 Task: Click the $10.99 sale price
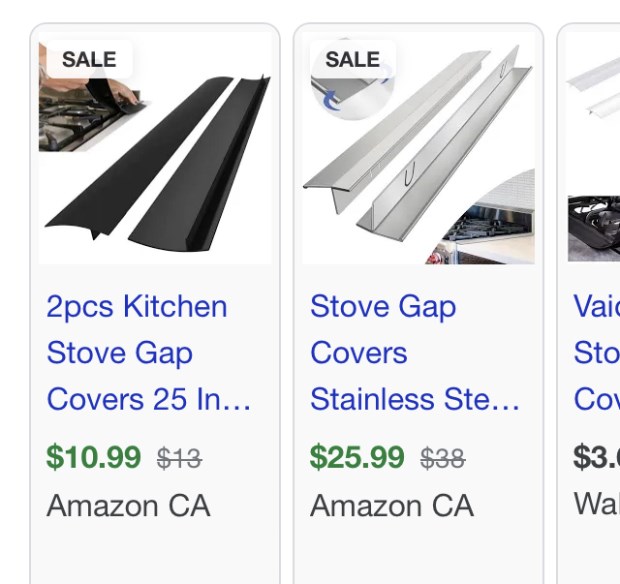coord(94,457)
